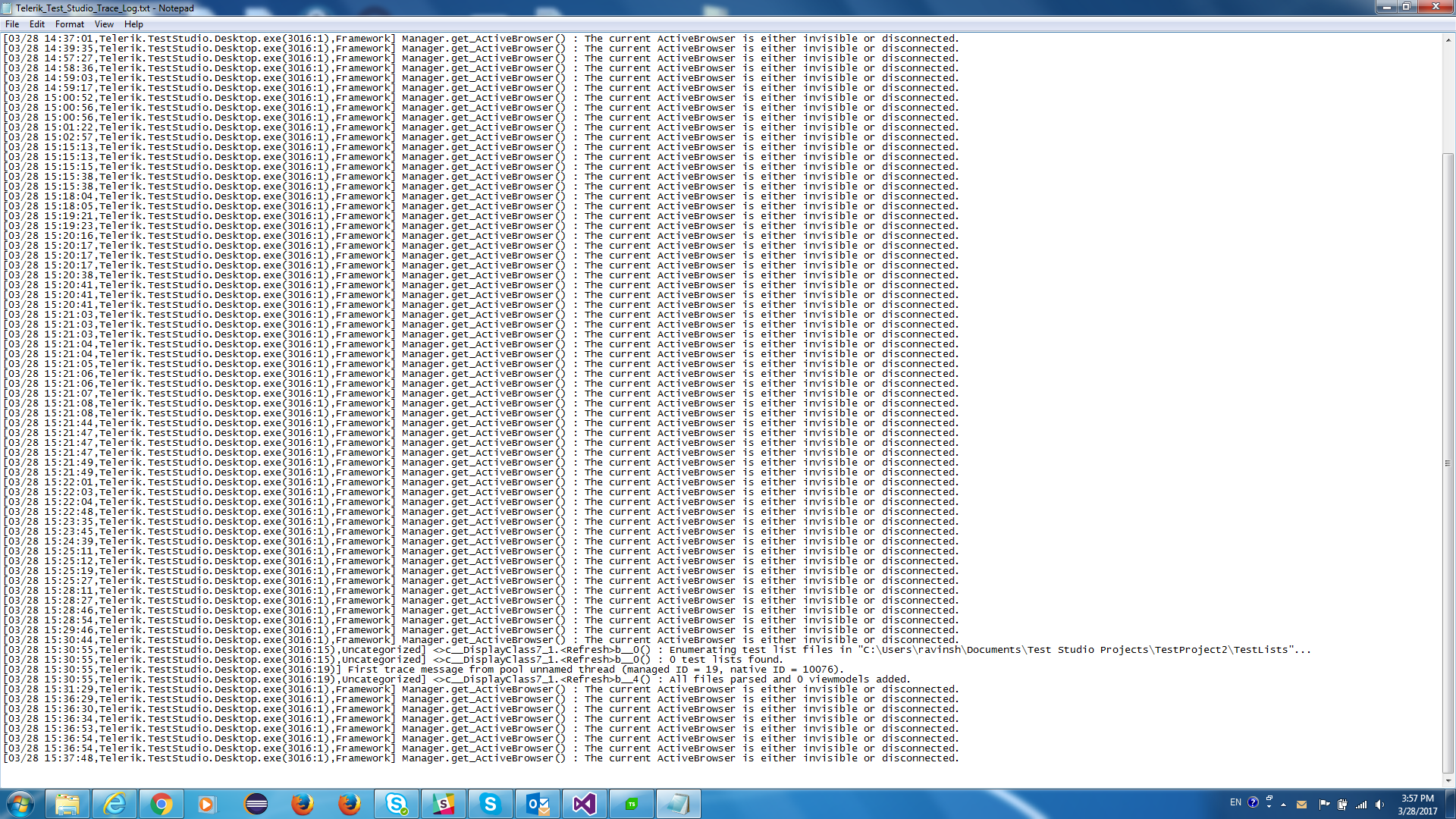
Task: Click the scrollbar up arrow
Action: 1448,40
